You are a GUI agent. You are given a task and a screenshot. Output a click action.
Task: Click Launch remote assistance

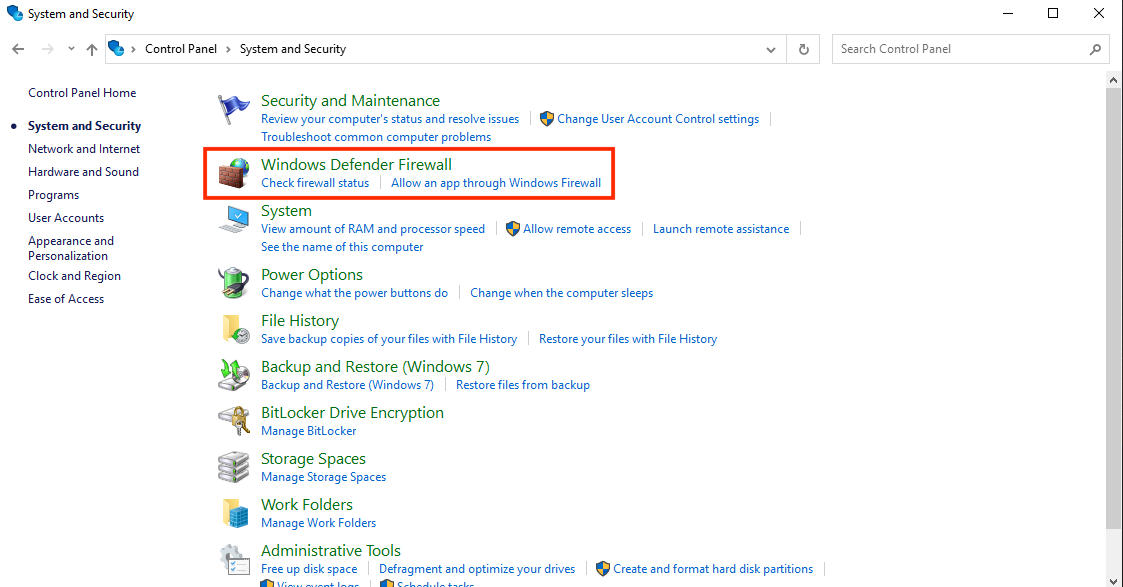click(x=720, y=229)
